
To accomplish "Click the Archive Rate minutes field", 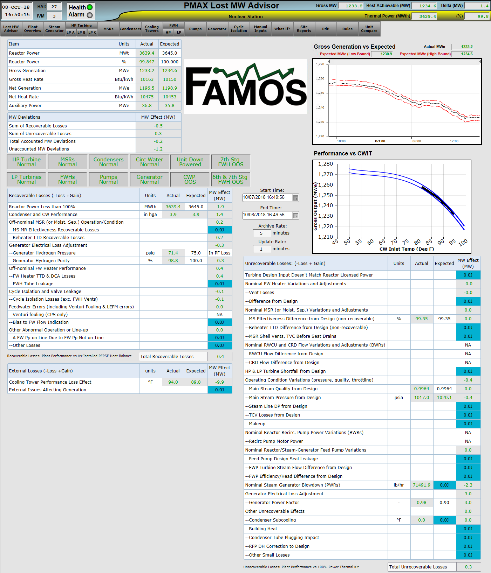I will [262, 233].
